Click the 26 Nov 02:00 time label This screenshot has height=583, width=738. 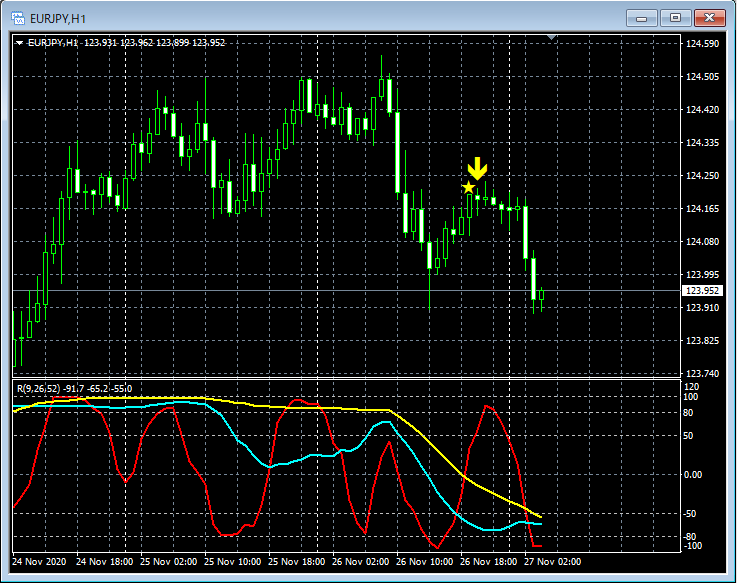click(x=361, y=562)
